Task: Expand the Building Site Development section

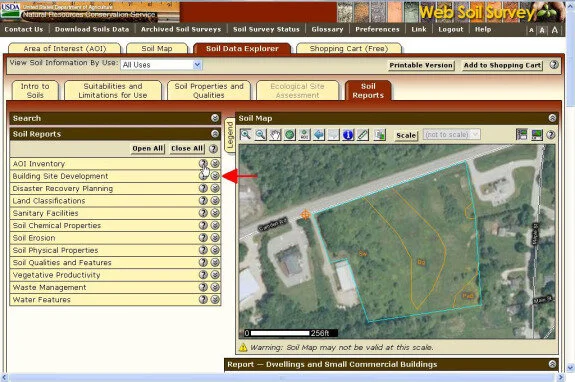Action: coord(215,176)
